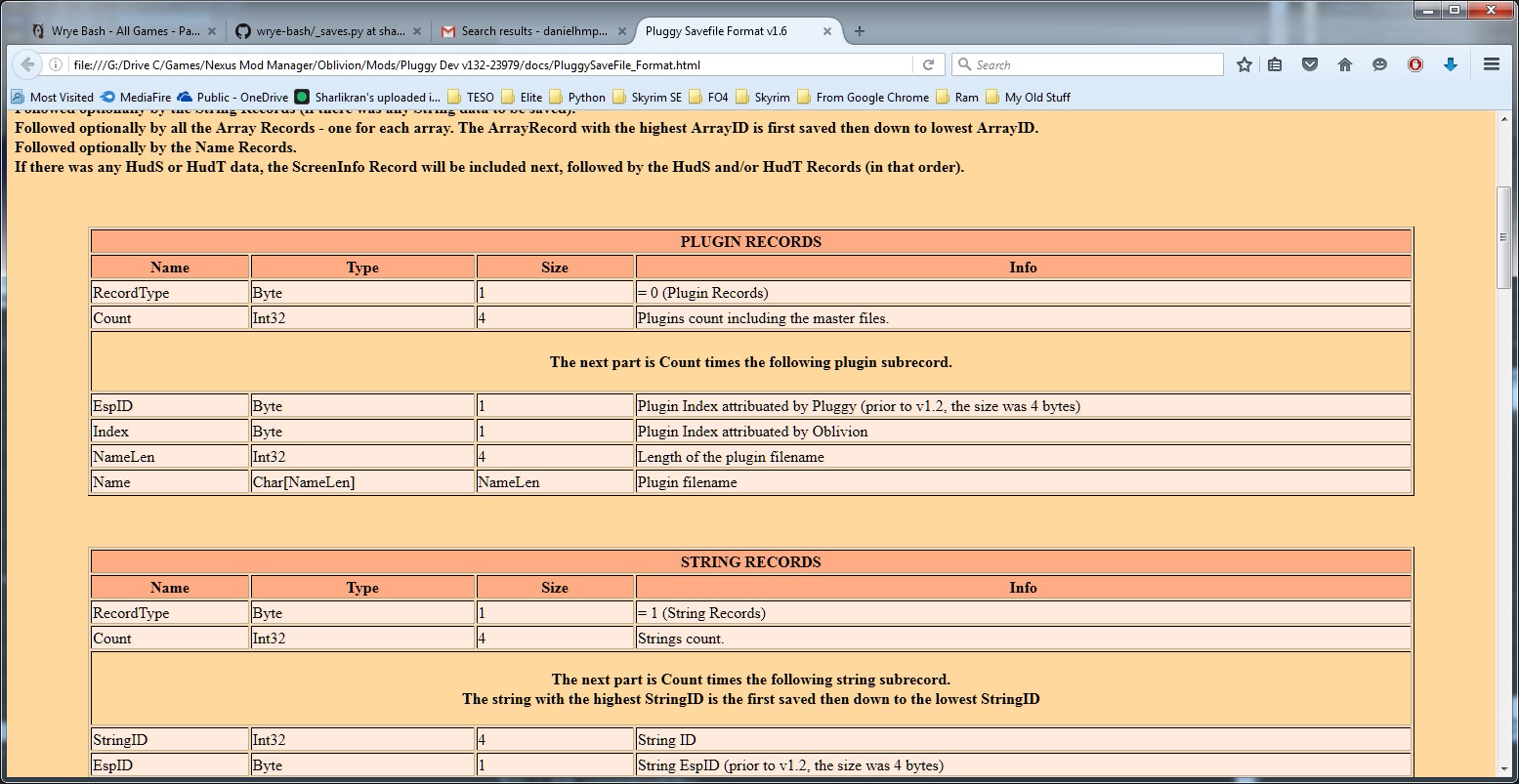
Task: Show downloads with blue arrow icon
Action: coord(1451,64)
